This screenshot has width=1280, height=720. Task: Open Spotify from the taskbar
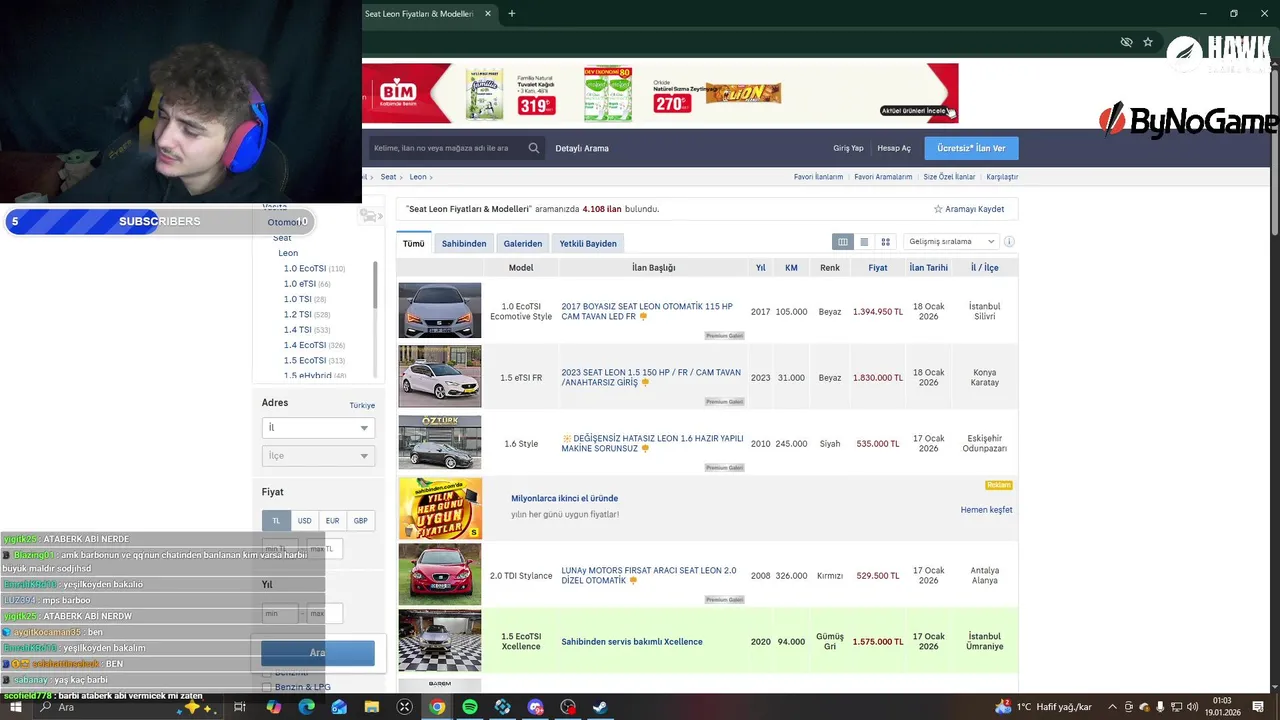pos(470,707)
